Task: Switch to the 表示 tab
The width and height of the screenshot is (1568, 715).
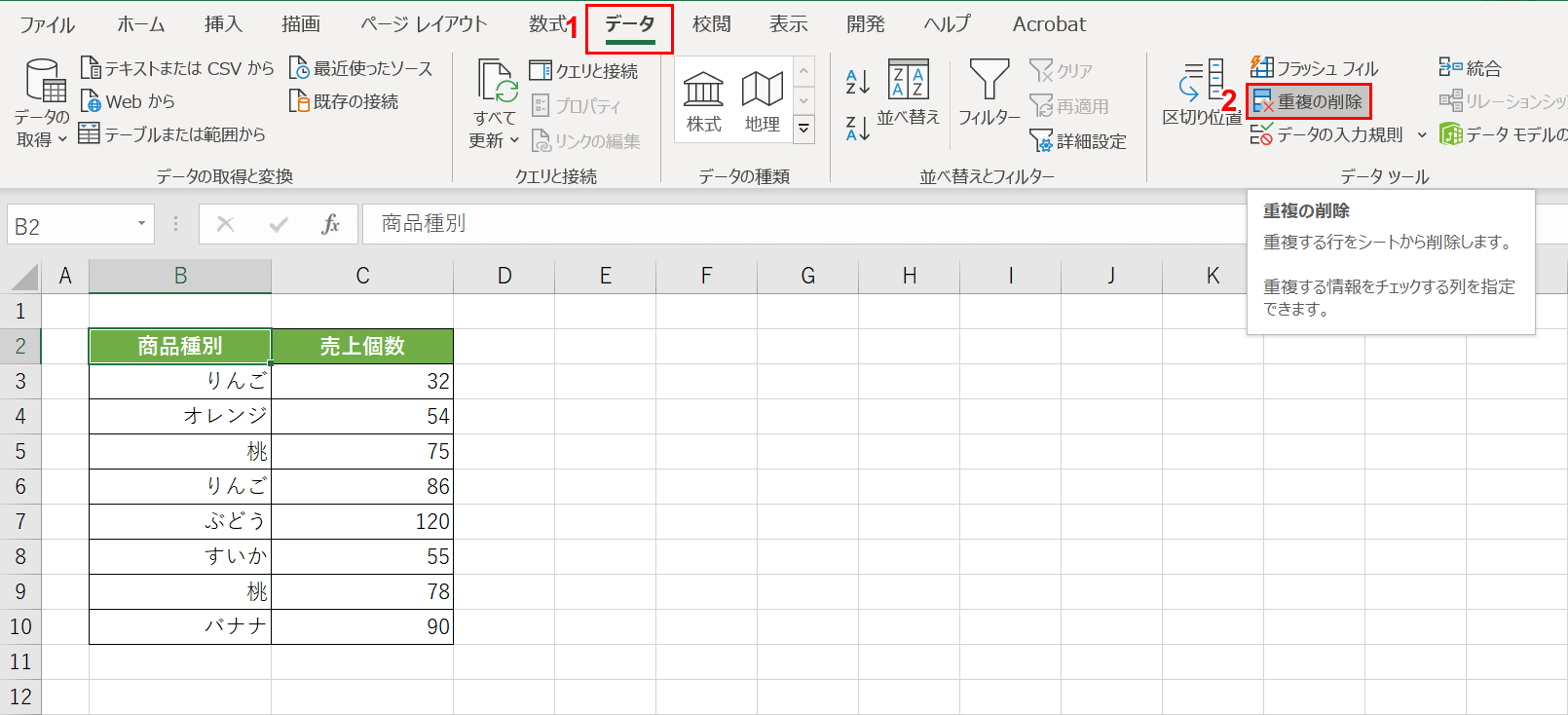Action: pyautogui.click(x=789, y=24)
